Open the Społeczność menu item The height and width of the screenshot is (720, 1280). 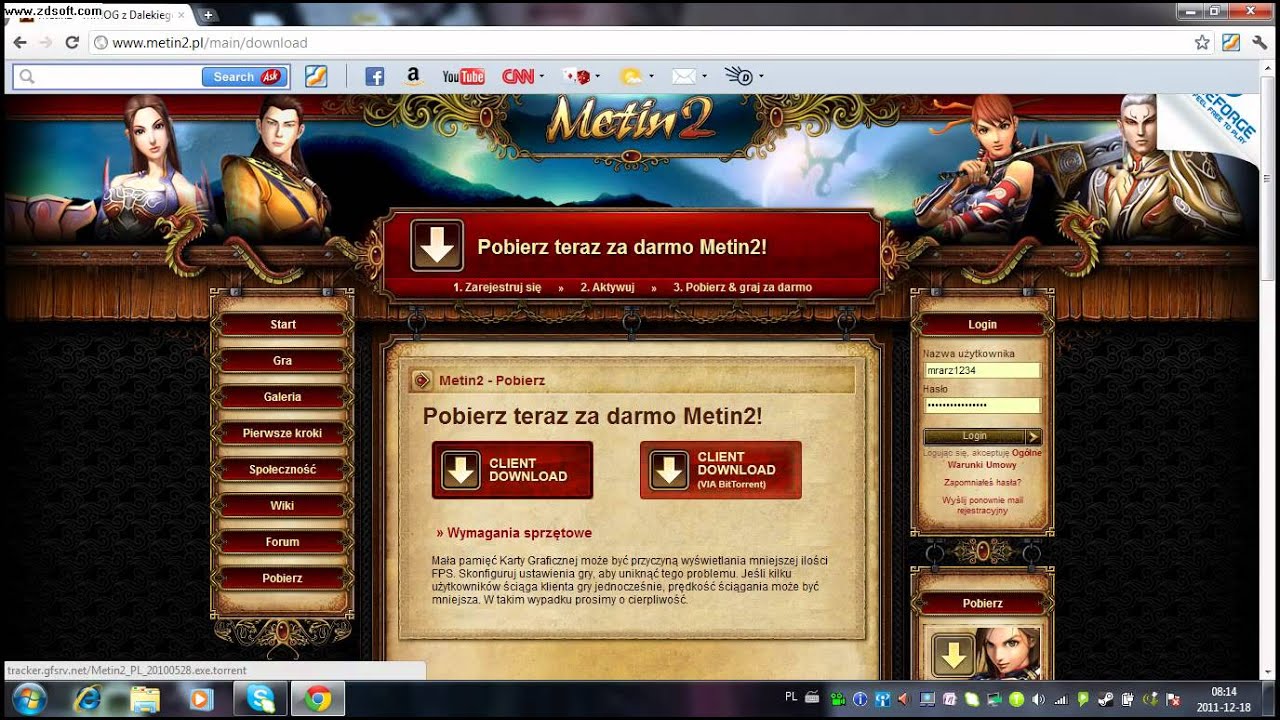pyautogui.click(x=283, y=469)
